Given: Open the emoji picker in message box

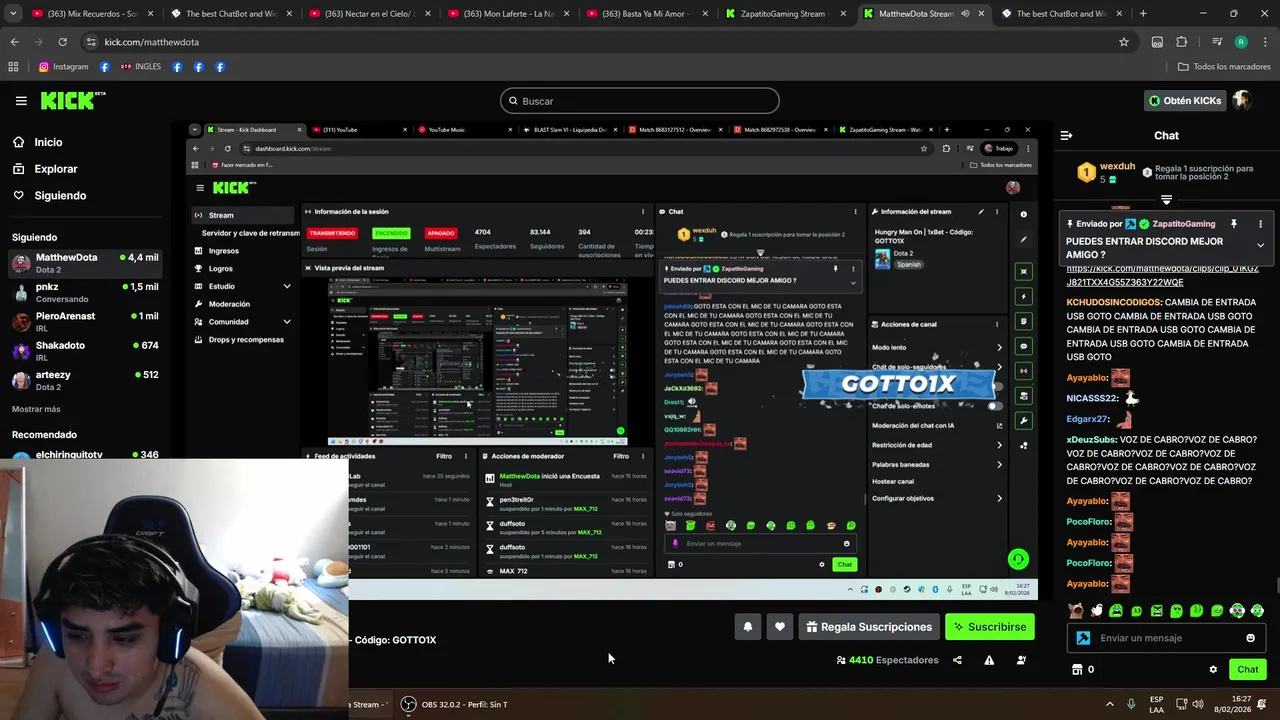Looking at the screenshot, I should (1250, 638).
